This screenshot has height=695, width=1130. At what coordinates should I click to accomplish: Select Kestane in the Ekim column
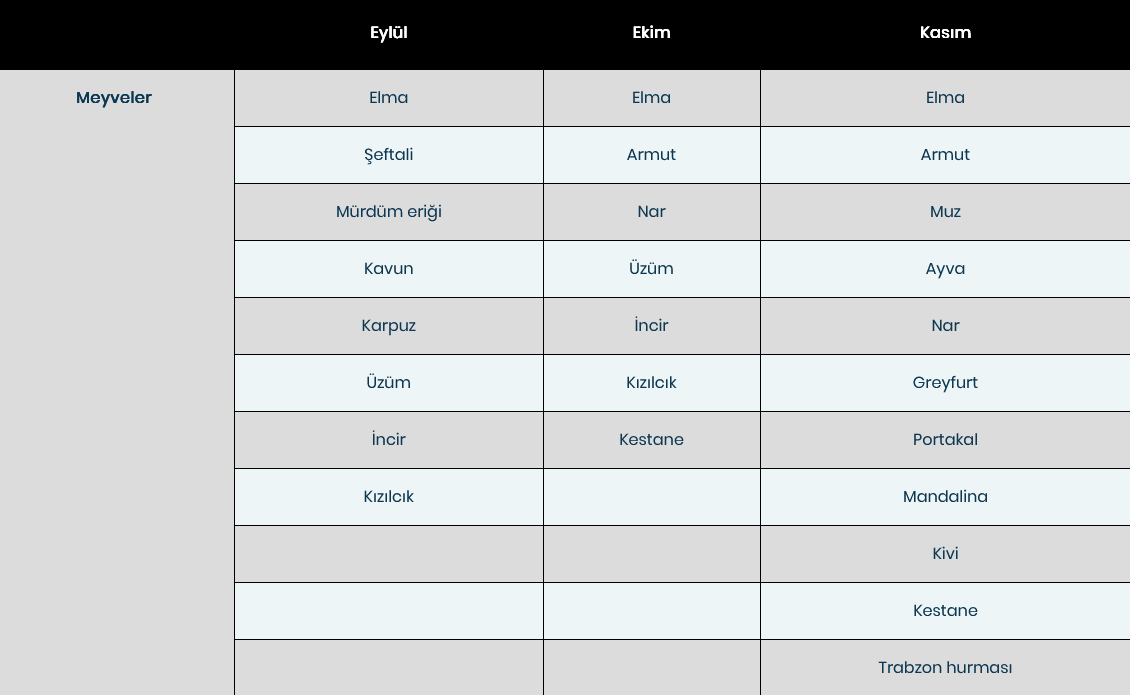651,440
